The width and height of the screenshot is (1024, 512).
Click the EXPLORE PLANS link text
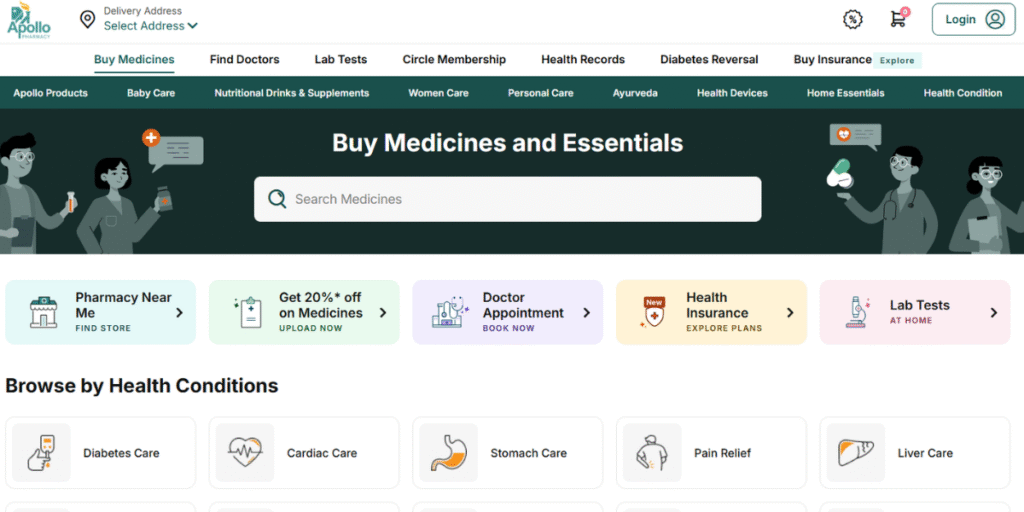pyautogui.click(x=724, y=328)
